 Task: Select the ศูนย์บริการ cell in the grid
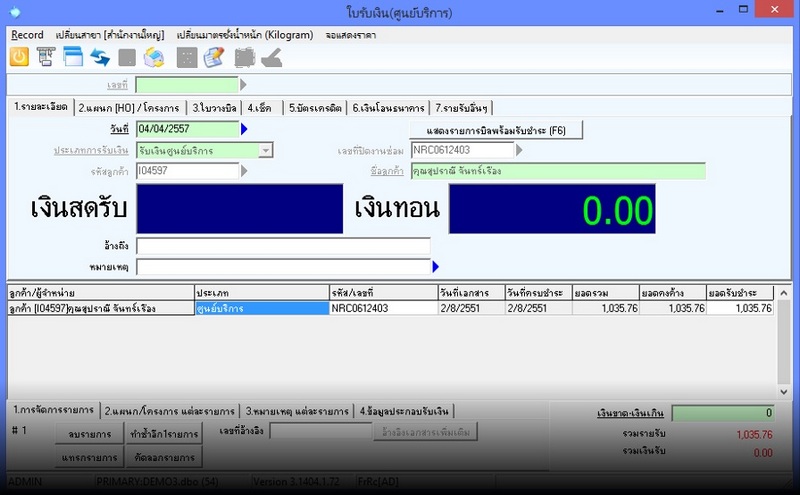[x=261, y=309]
